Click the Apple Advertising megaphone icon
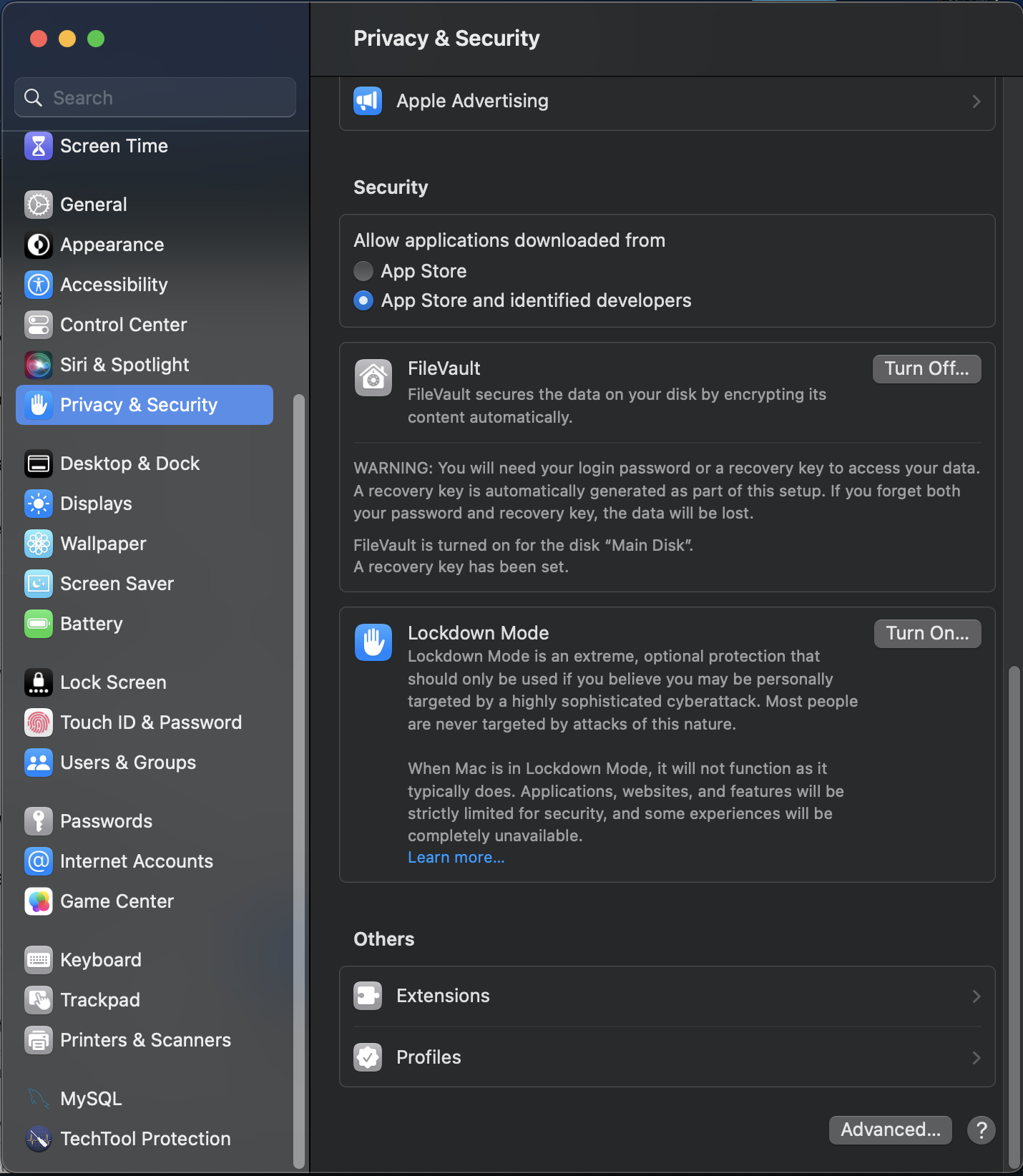 [368, 101]
